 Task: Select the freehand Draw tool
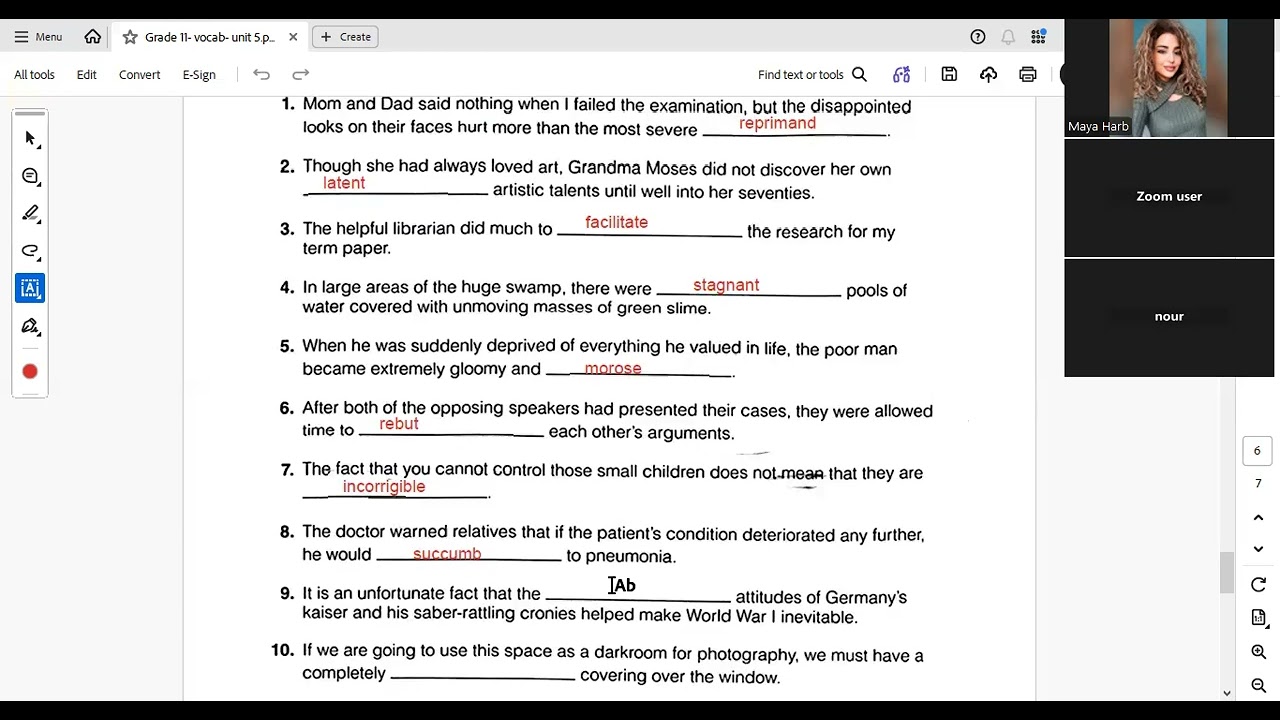tap(30, 251)
